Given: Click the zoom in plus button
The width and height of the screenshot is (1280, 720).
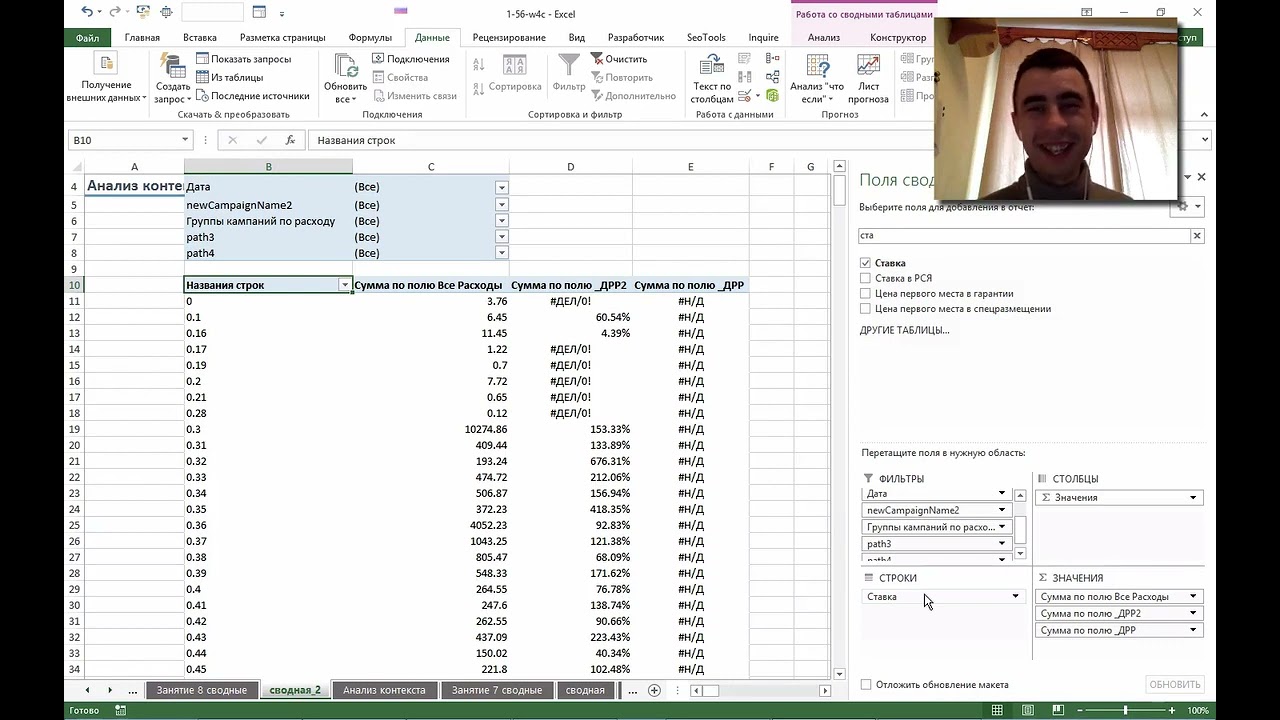Looking at the screenshot, I should coord(1172,710).
